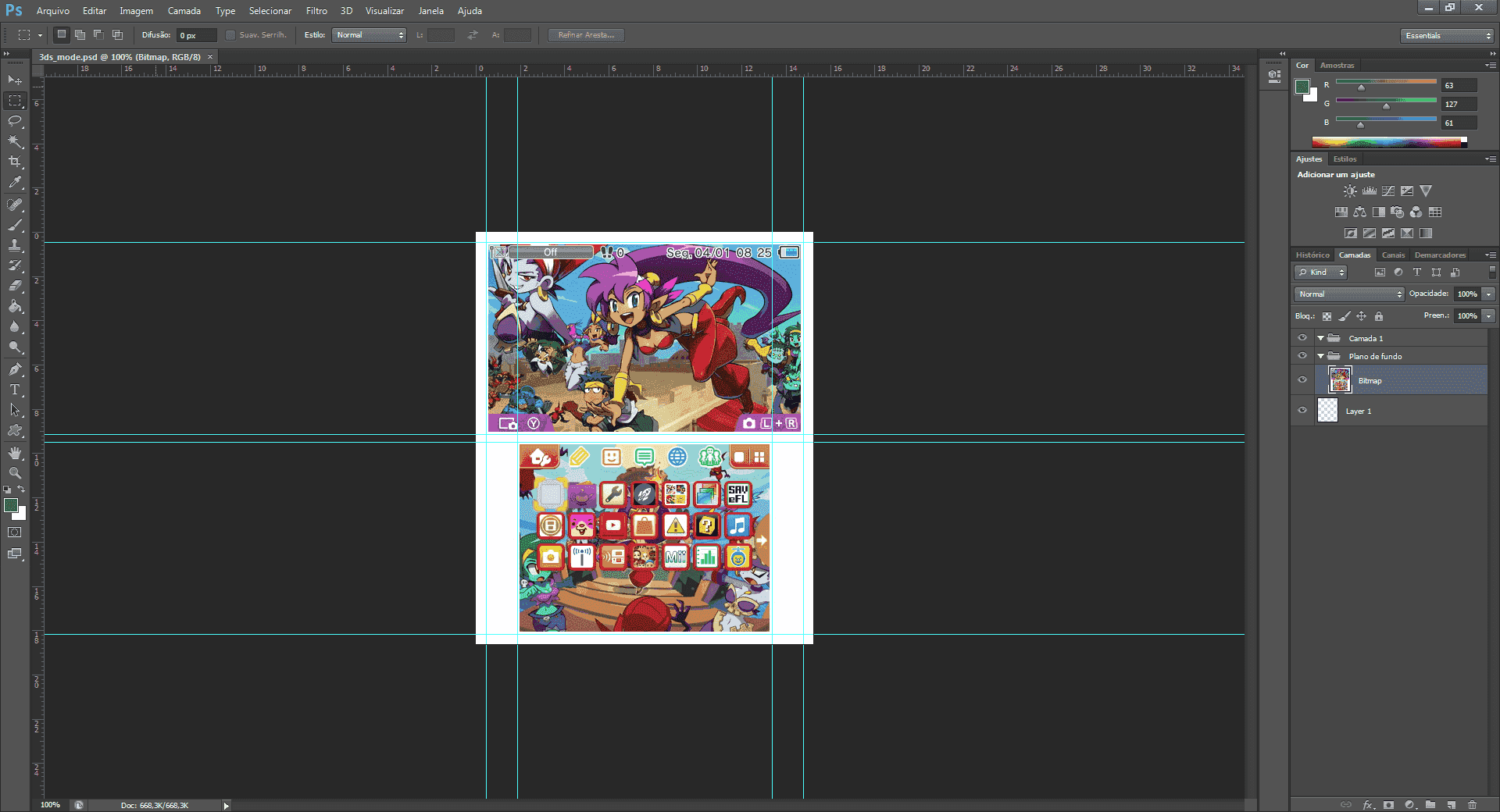Select the Dodge tool

click(x=15, y=347)
